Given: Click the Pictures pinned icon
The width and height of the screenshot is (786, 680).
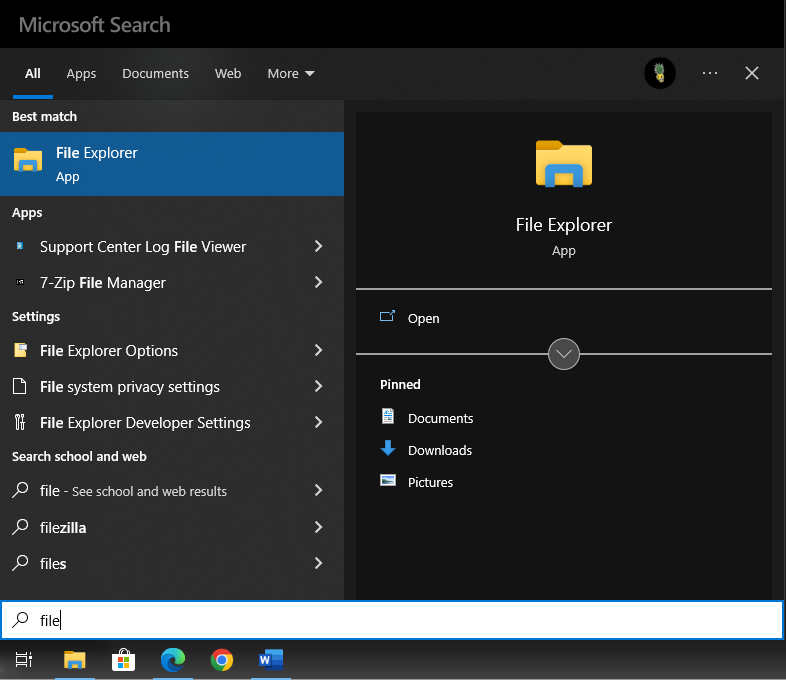Looking at the screenshot, I should [x=388, y=481].
